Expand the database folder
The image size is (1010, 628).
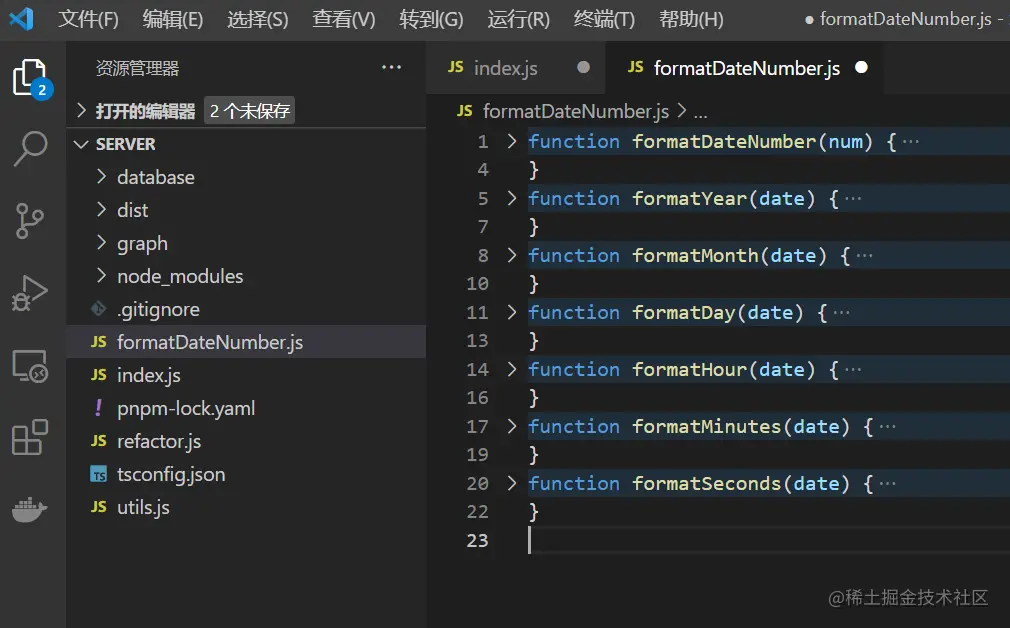tap(155, 177)
